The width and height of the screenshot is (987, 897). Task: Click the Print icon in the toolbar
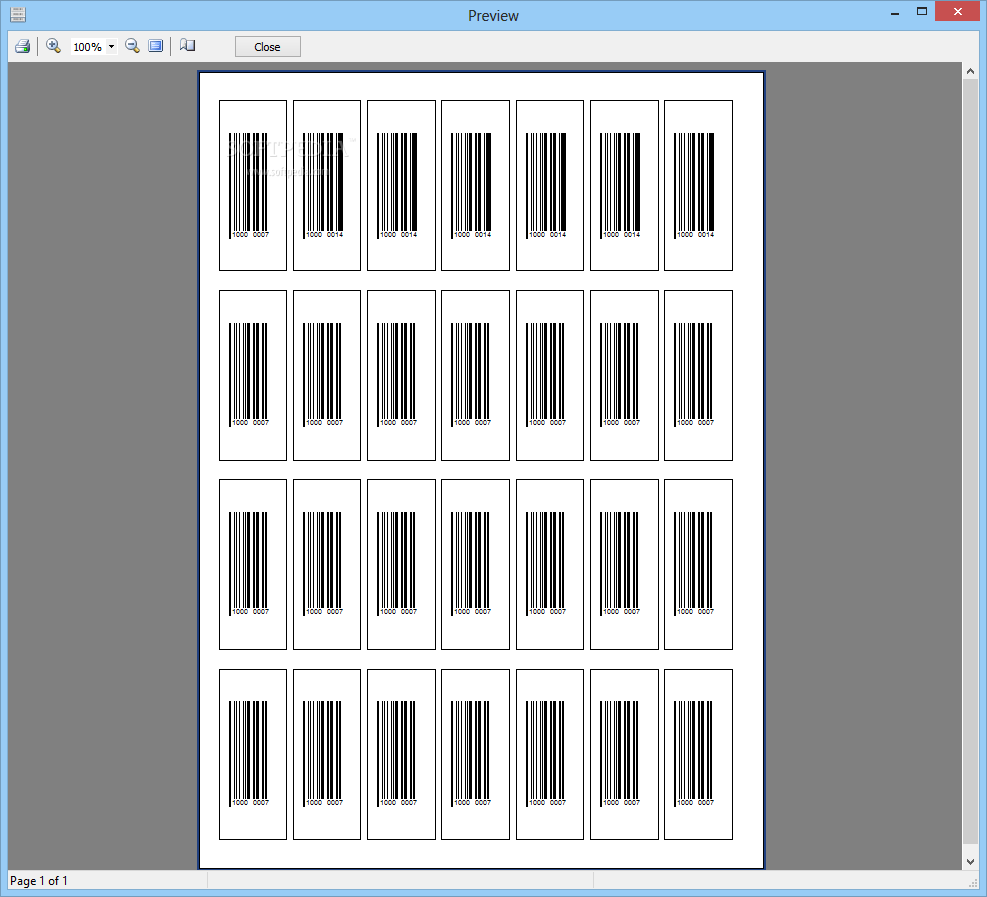23,46
